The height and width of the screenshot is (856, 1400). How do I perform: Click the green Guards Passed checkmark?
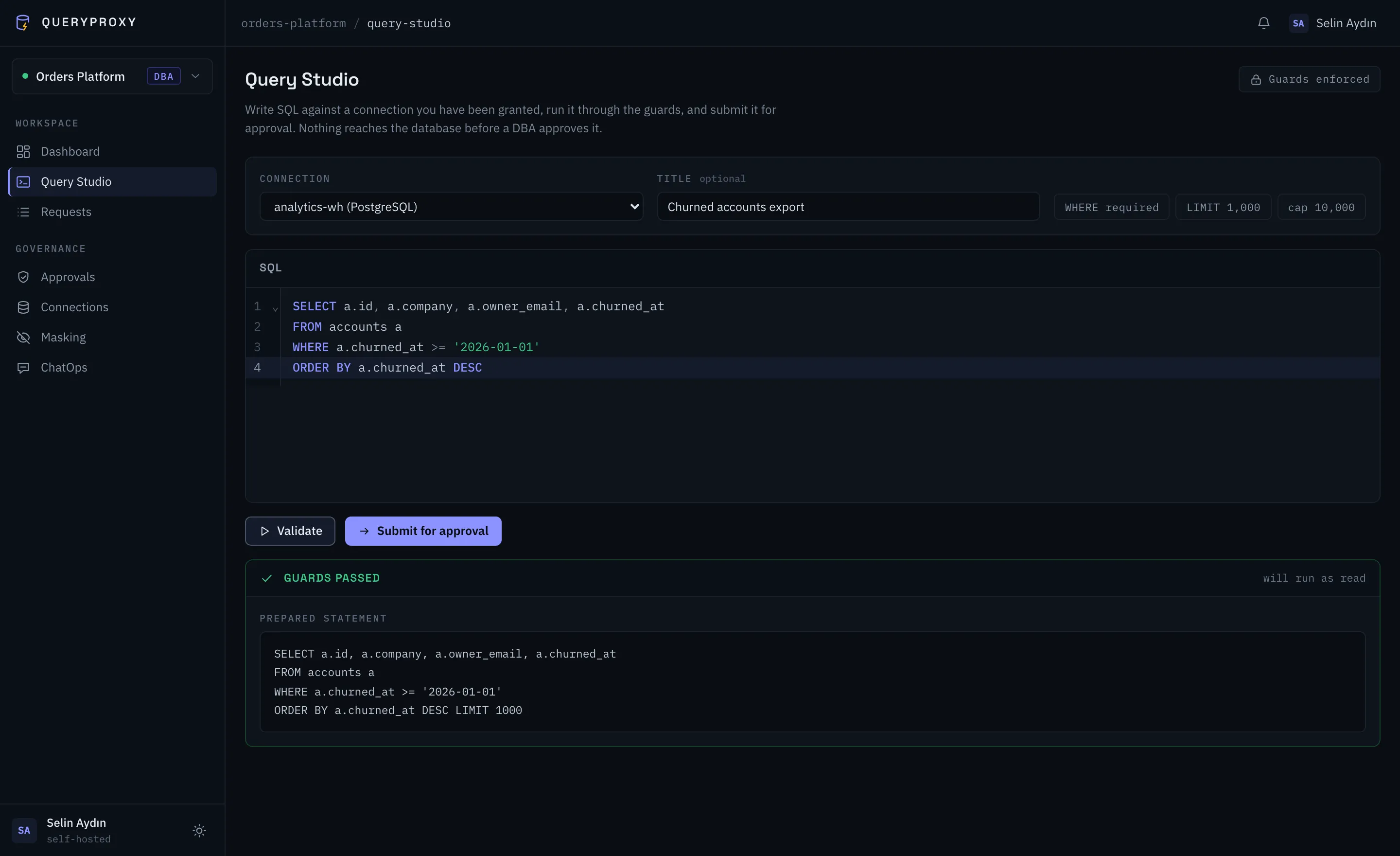(x=266, y=578)
